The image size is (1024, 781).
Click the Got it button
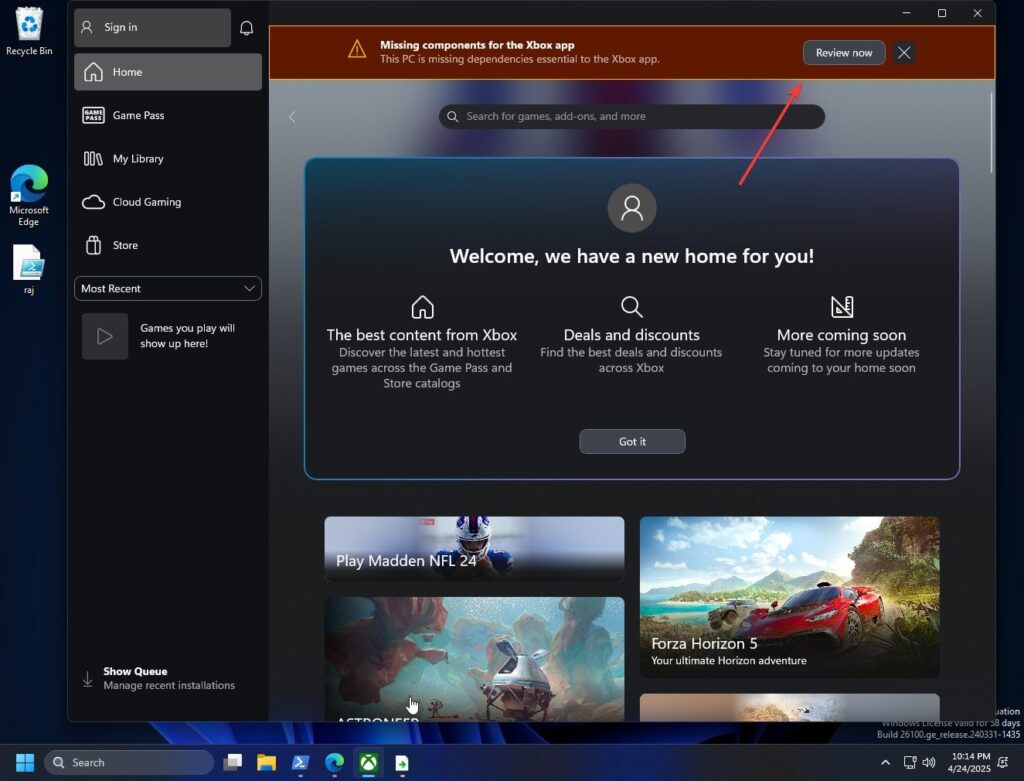(632, 441)
